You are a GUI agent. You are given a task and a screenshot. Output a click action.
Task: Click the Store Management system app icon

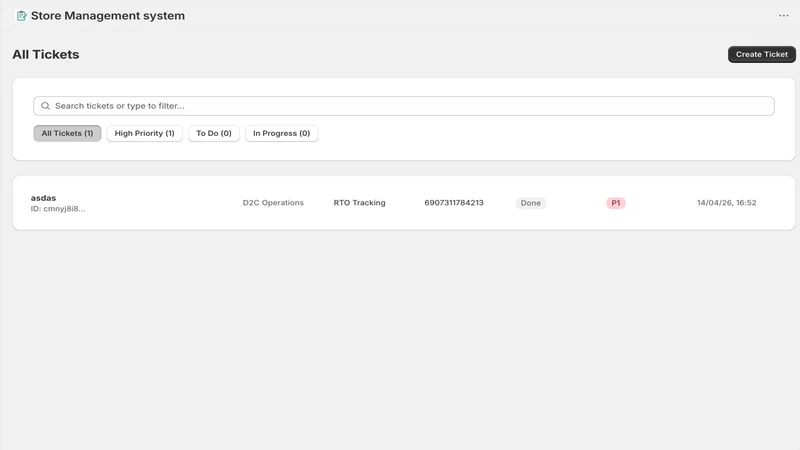coord(21,16)
